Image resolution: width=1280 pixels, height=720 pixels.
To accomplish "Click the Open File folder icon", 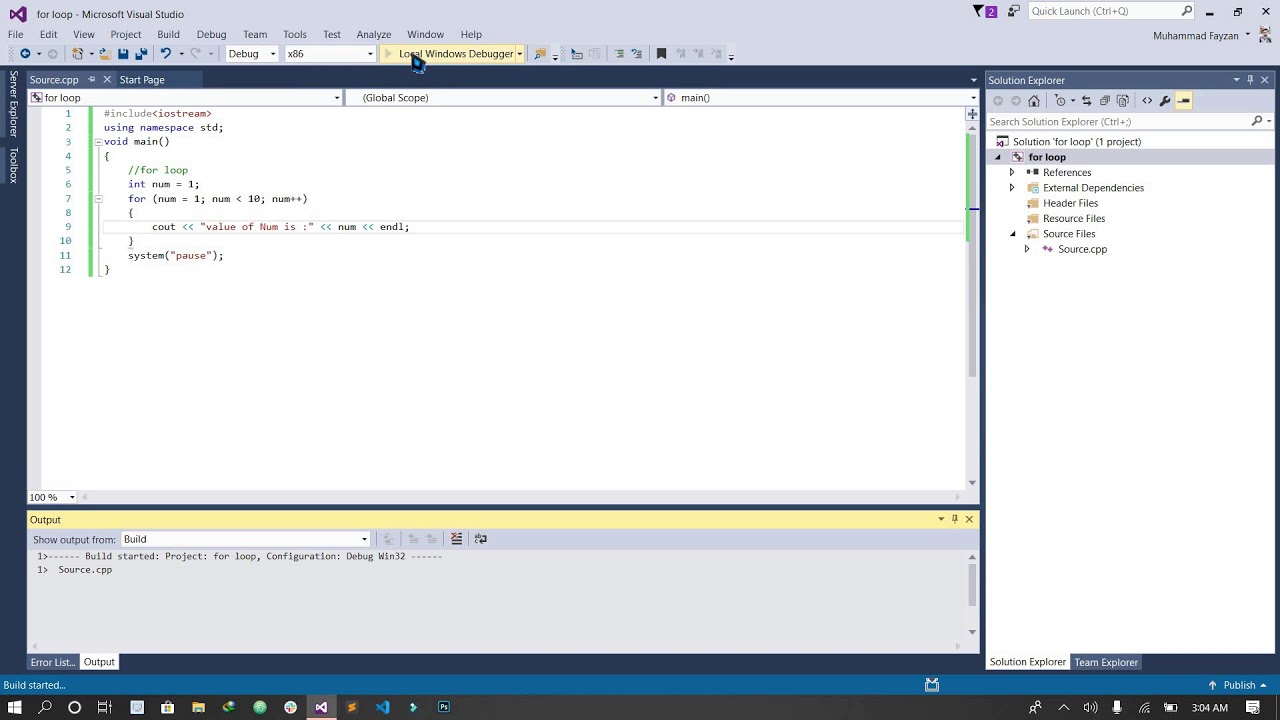I will [x=103, y=54].
